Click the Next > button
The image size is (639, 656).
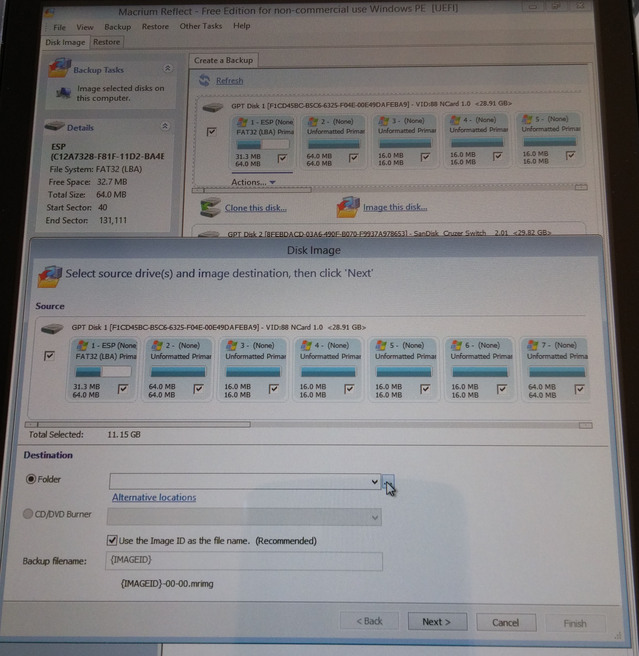click(x=437, y=622)
